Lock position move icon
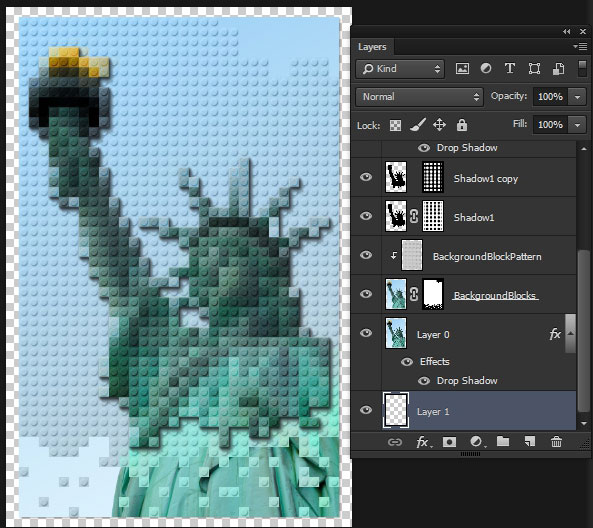The width and height of the screenshot is (593, 528). [439, 125]
